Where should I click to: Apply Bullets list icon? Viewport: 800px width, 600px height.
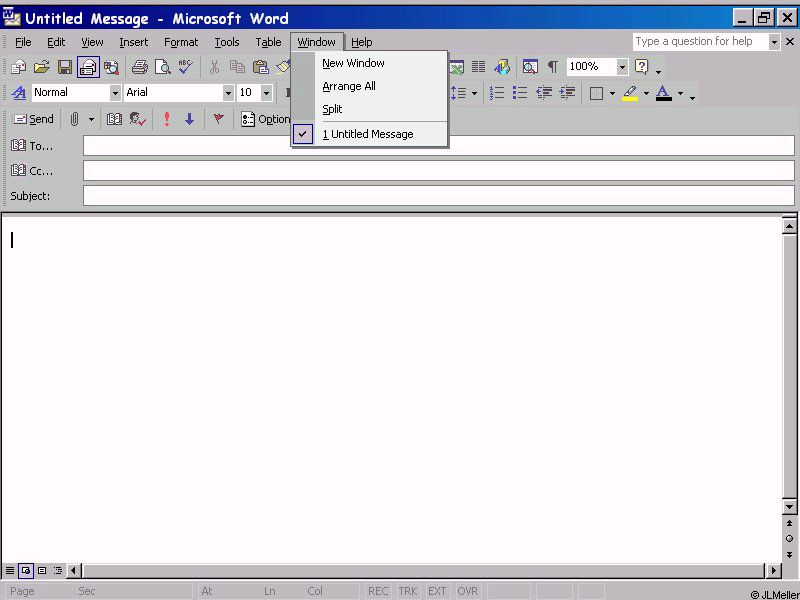pos(520,93)
